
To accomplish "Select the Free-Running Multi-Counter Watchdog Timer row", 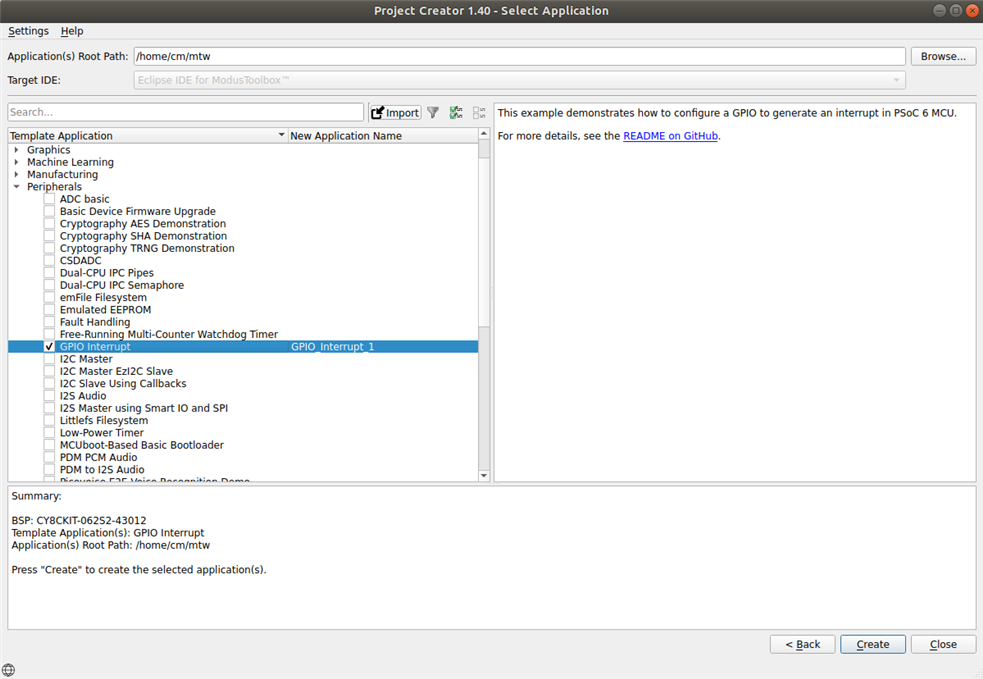I will (243, 334).
